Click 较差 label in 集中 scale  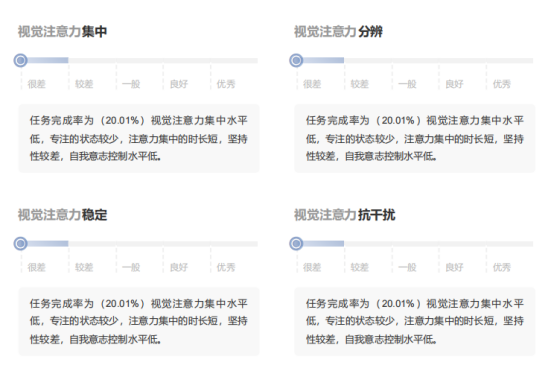click(84, 84)
